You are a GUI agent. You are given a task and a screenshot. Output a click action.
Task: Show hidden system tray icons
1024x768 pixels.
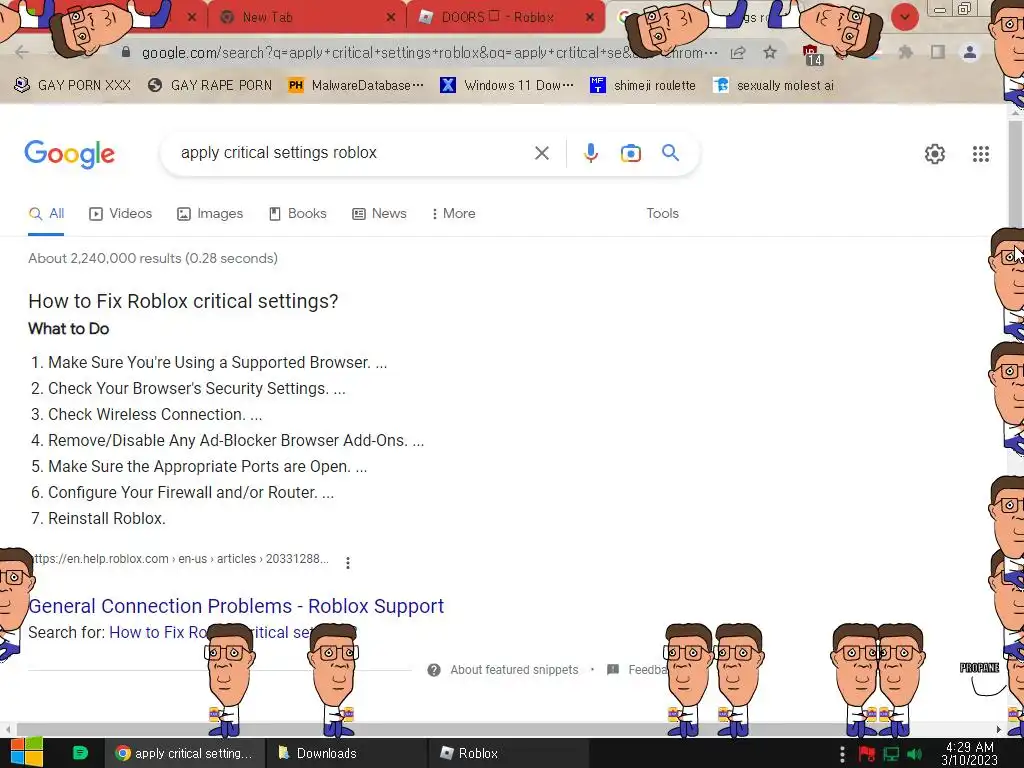pyautogui.click(x=842, y=754)
